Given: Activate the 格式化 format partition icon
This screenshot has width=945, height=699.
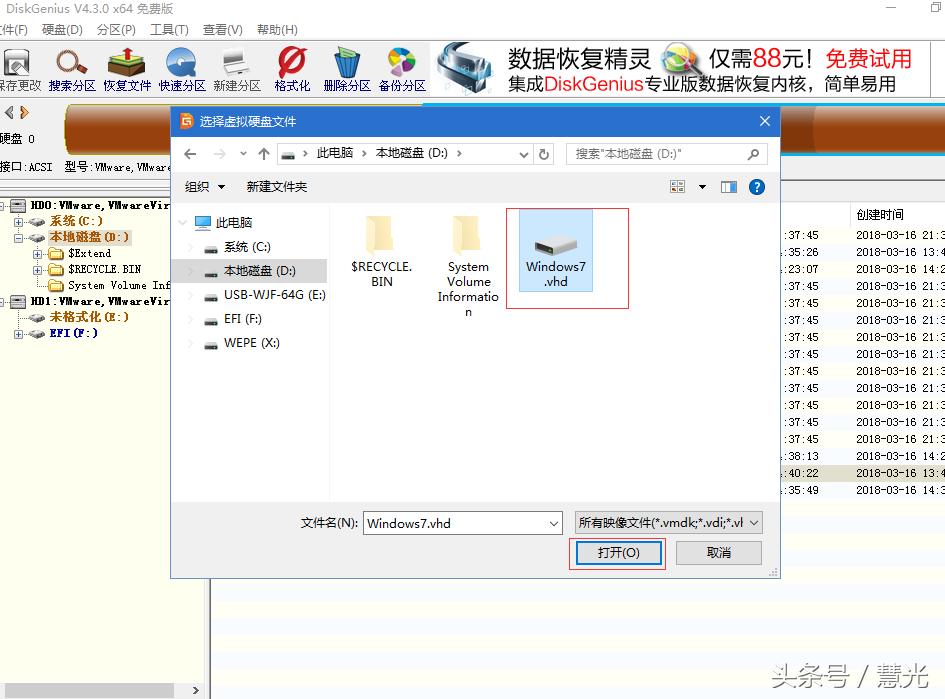Looking at the screenshot, I should [x=291, y=67].
